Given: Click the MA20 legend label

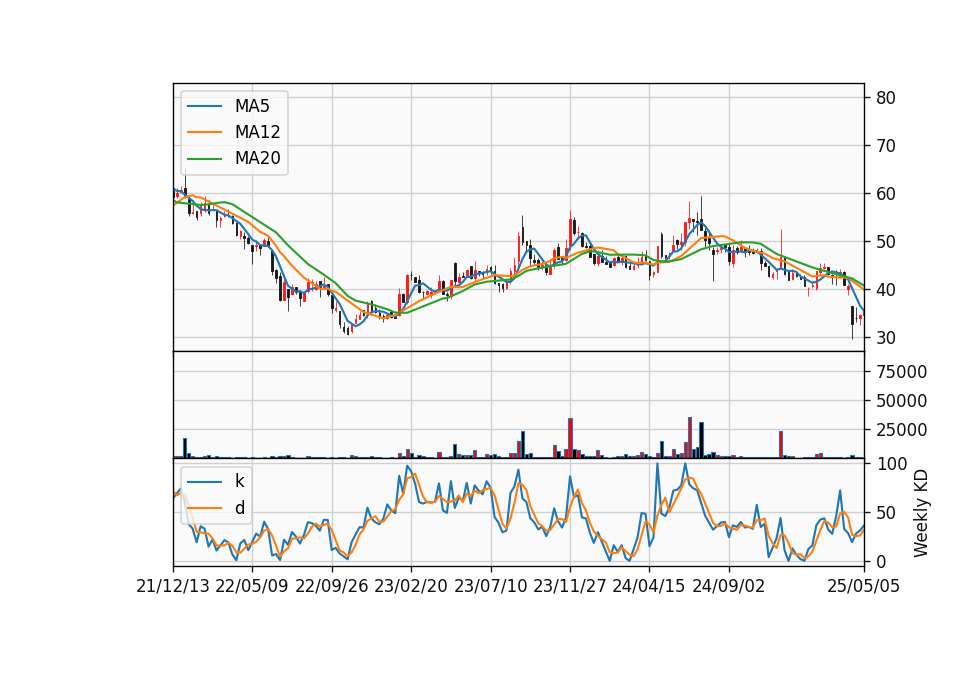Looking at the screenshot, I should tap(257, 158).
